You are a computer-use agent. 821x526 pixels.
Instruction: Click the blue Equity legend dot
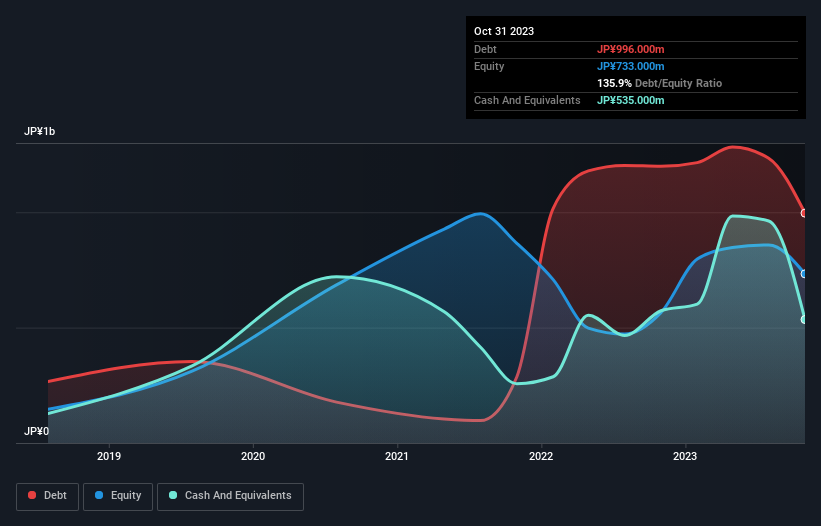pyautogui.click(x=99, y=495)
